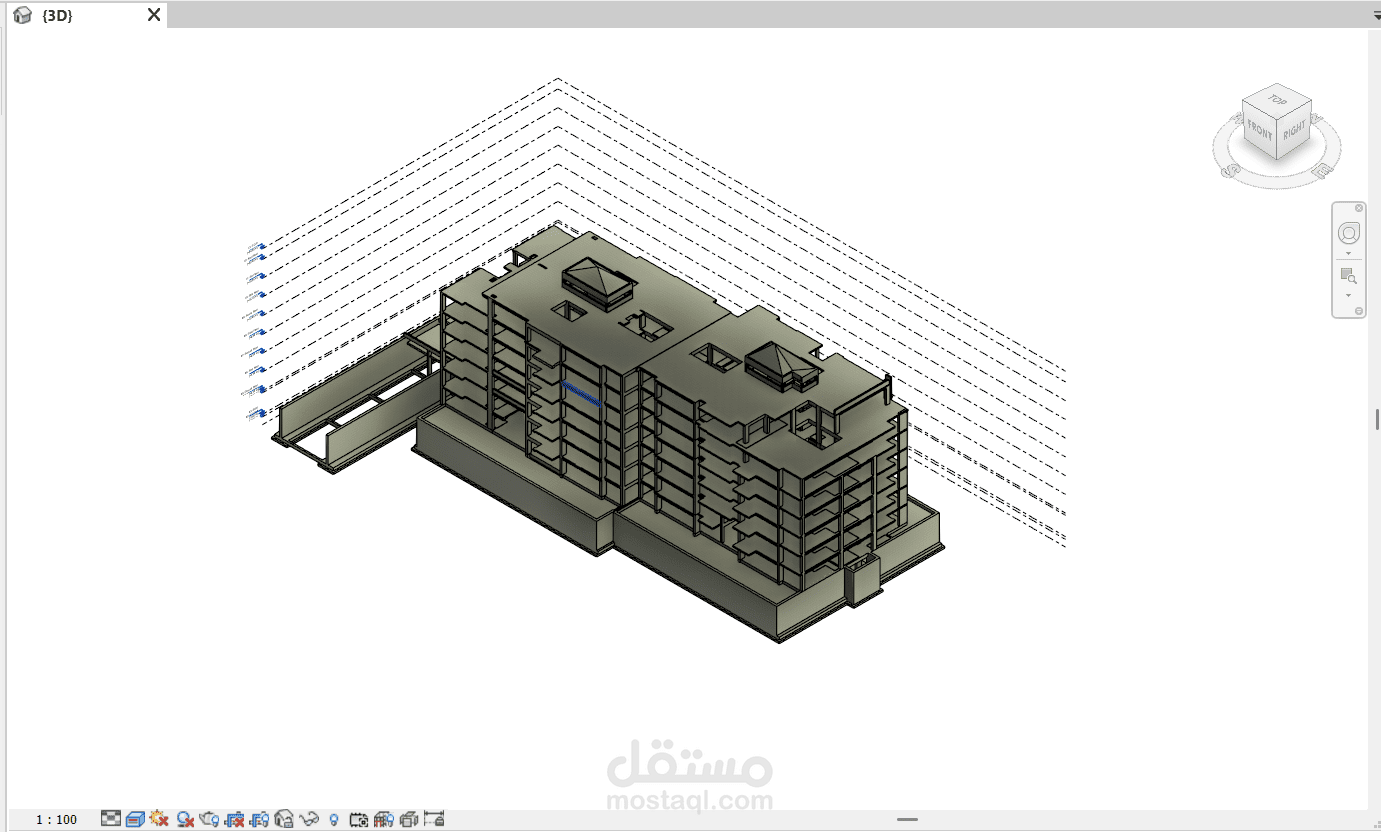Toggle Highlight Displacement Sets icon
Image resolution: width=1381 pixels, height=832 pixels.
(409, 820)
